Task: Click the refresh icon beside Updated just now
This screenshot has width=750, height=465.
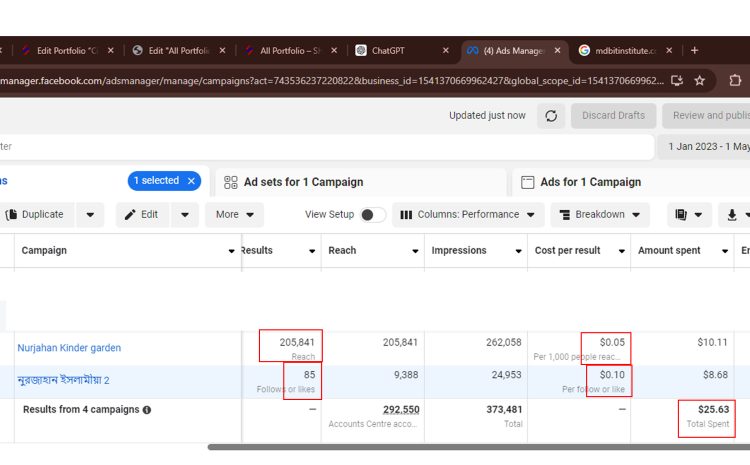Action: tap(551, 116)
